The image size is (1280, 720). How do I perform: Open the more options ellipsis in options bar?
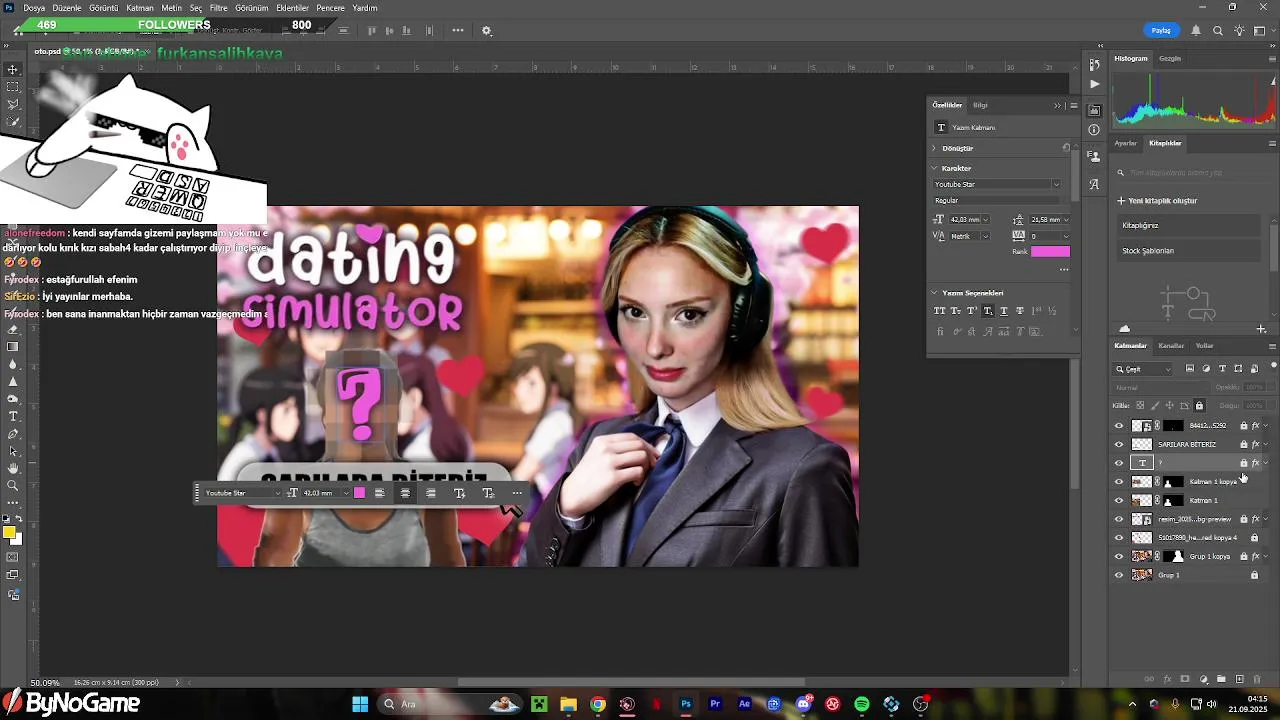[458, 31]
